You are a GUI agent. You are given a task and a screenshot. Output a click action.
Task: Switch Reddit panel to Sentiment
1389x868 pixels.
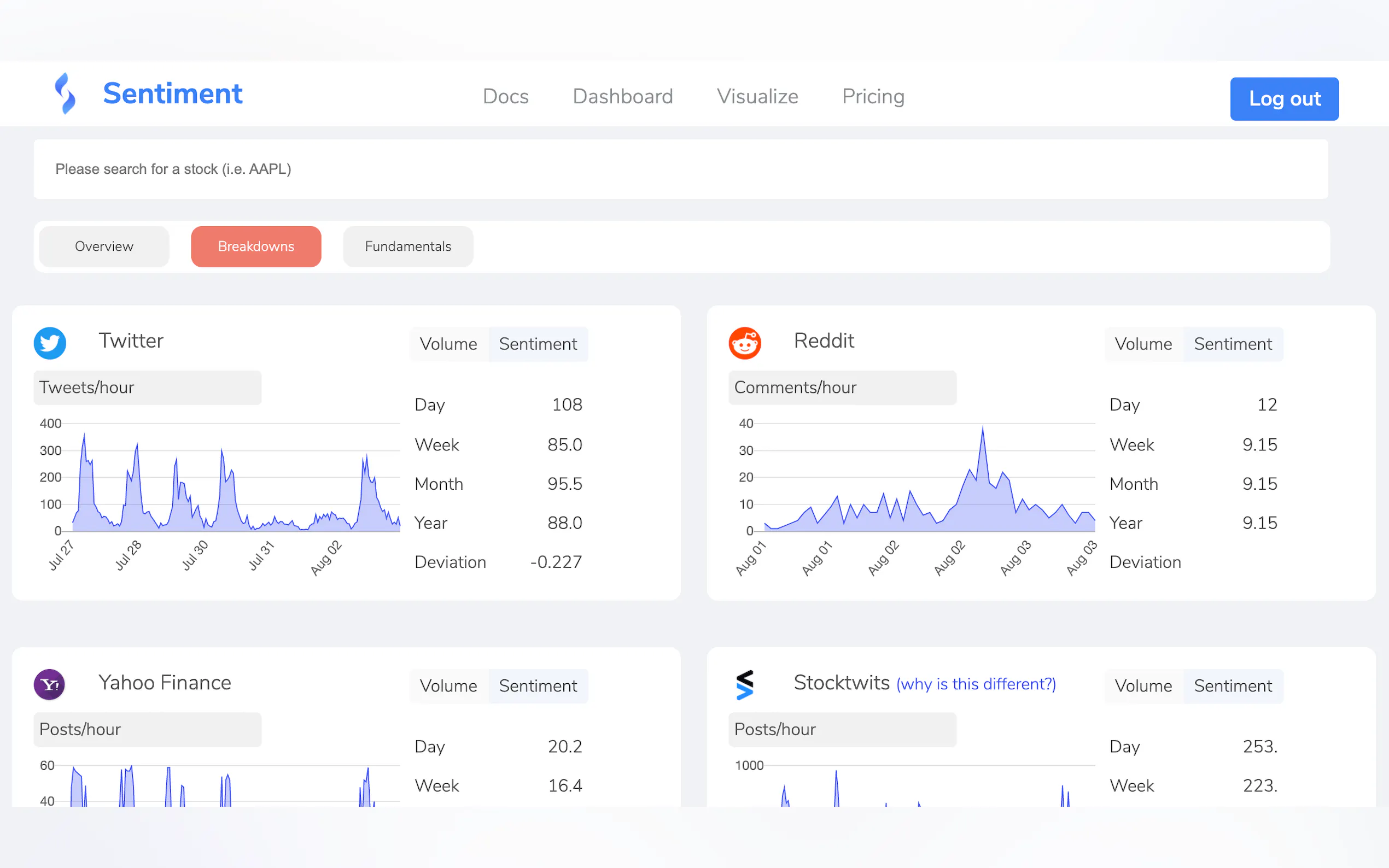[x=1233, y=344]
